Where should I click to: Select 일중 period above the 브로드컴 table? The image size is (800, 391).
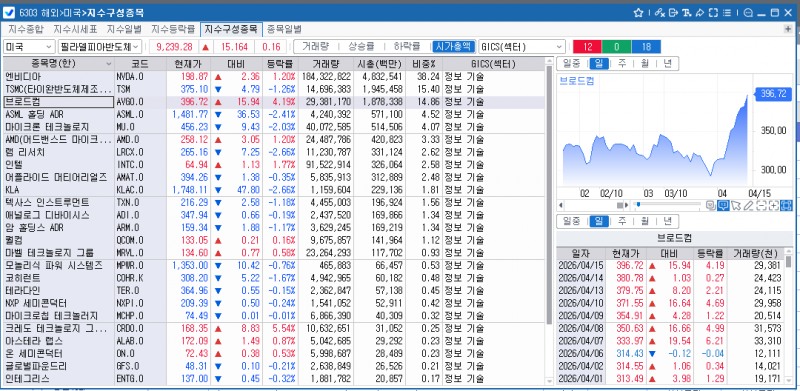tap(571, 221)
